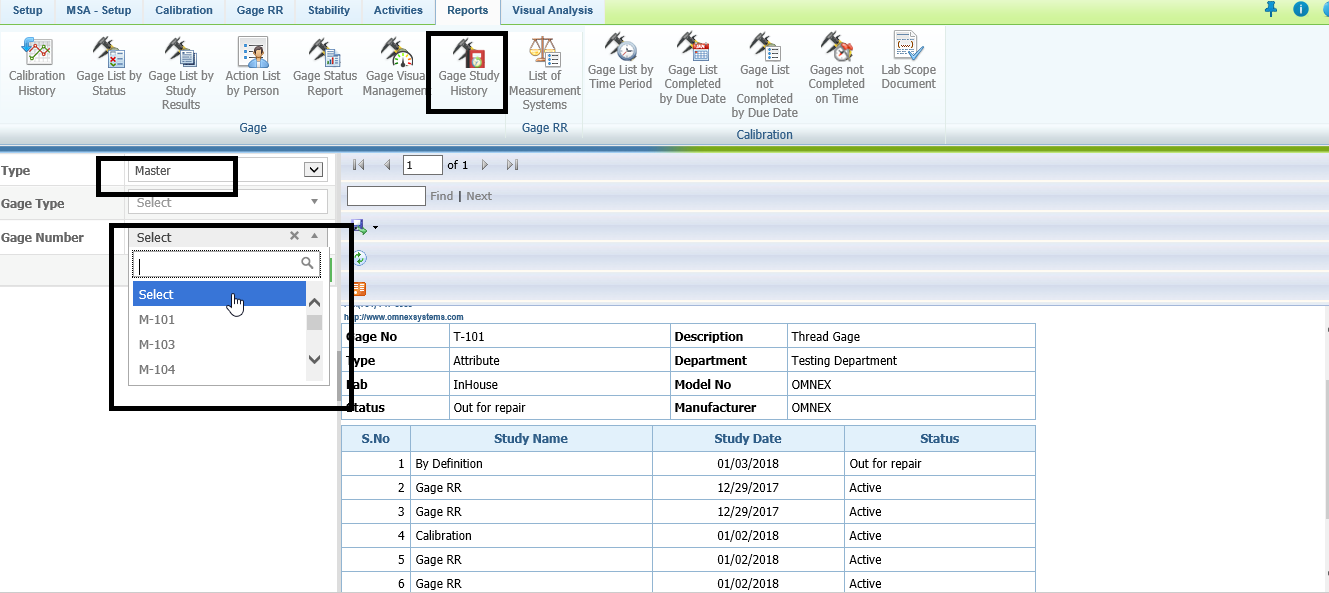
Task: Go to next report page
Action: 485,165
